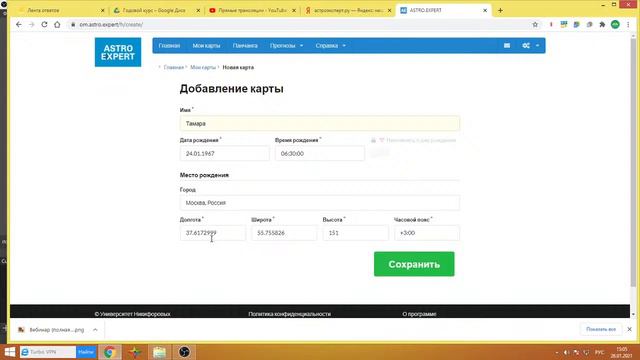640x360 pixels.
Task: Click the taskbar clock and date
Action: point(622,352)
